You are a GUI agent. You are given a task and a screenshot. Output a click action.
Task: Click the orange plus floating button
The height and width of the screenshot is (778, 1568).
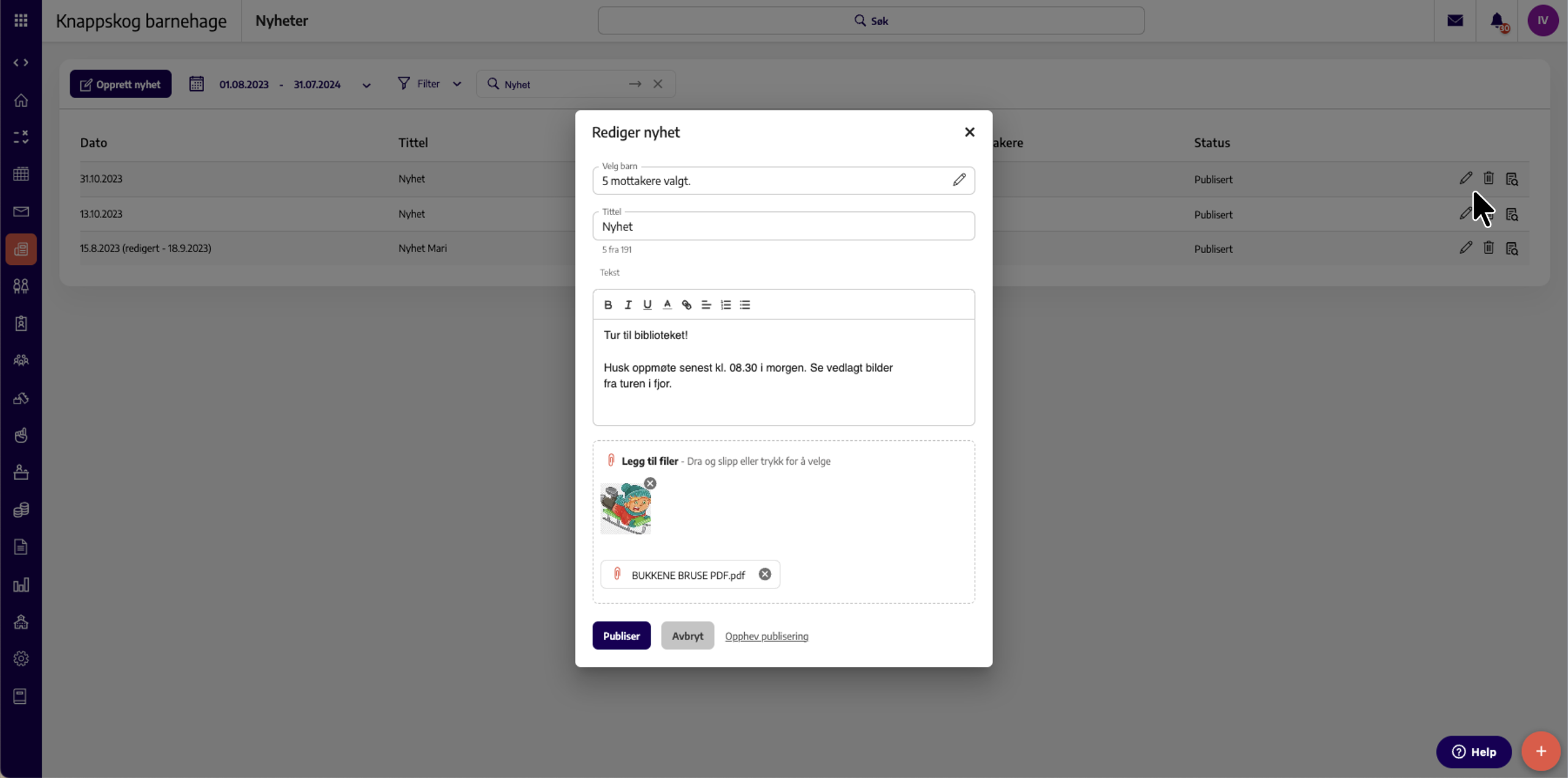[x=1540, y=751]
